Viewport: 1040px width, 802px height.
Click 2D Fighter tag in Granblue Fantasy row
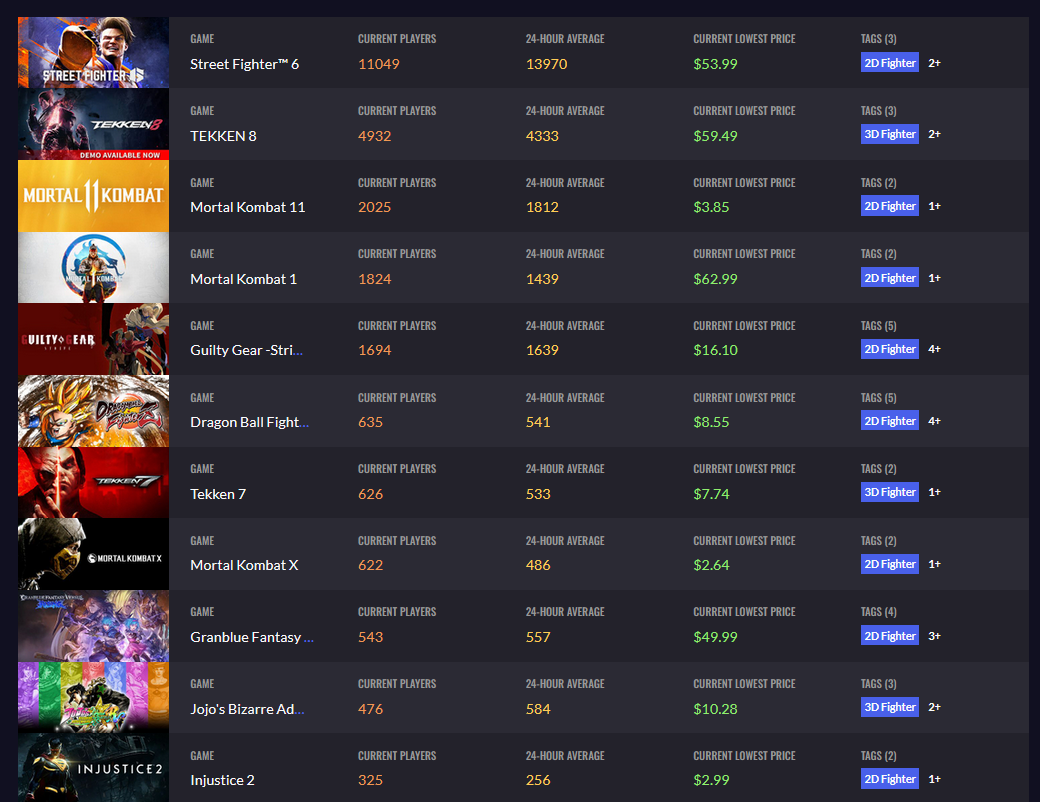[889, 635]
